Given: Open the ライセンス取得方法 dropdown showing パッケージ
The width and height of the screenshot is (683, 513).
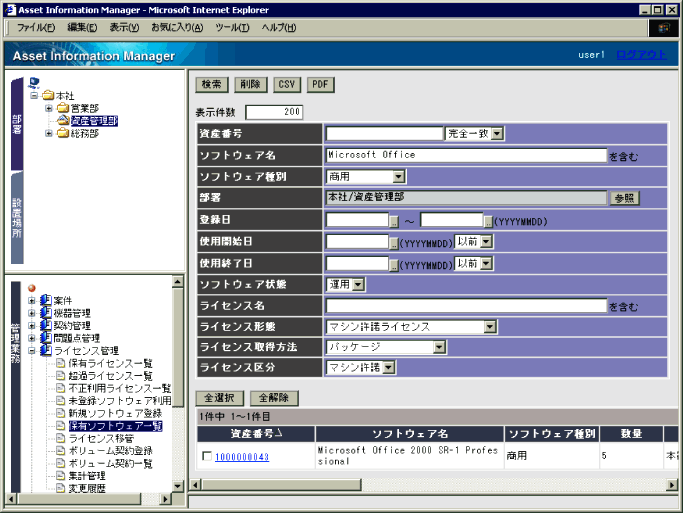Looking at the screenshot, I should pyautogui.click(x=440, y=347).
